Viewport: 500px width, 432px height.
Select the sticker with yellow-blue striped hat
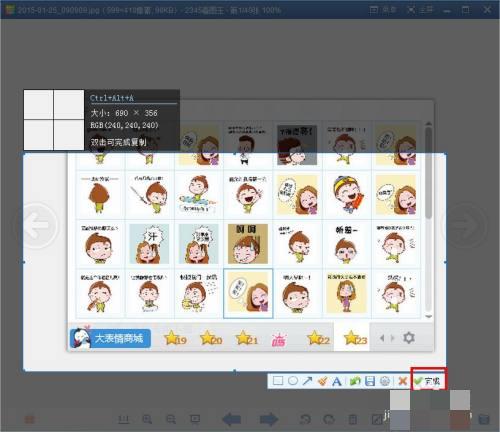[347, 194]
